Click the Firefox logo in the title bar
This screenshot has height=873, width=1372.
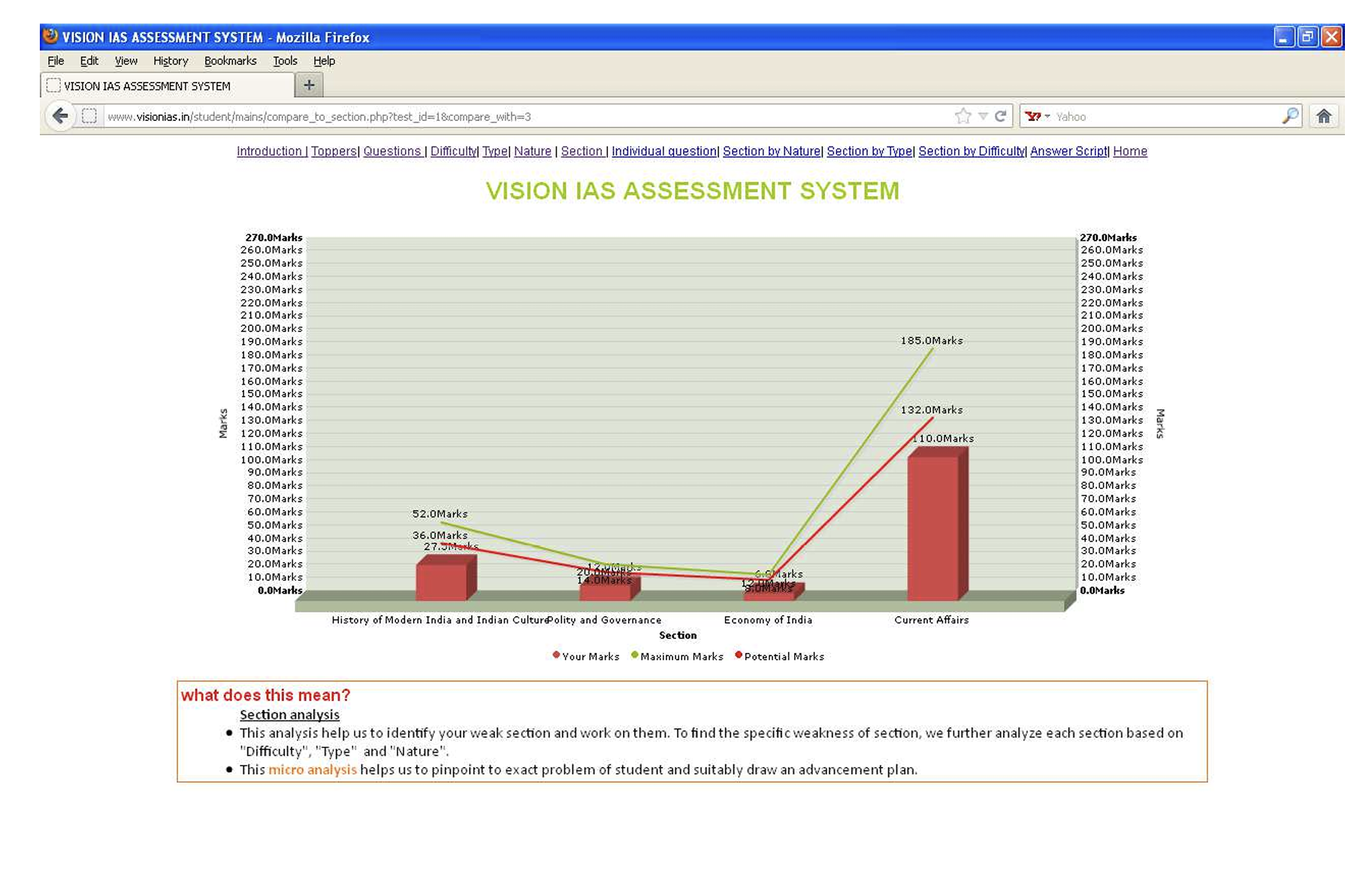[x=50, y=36]
